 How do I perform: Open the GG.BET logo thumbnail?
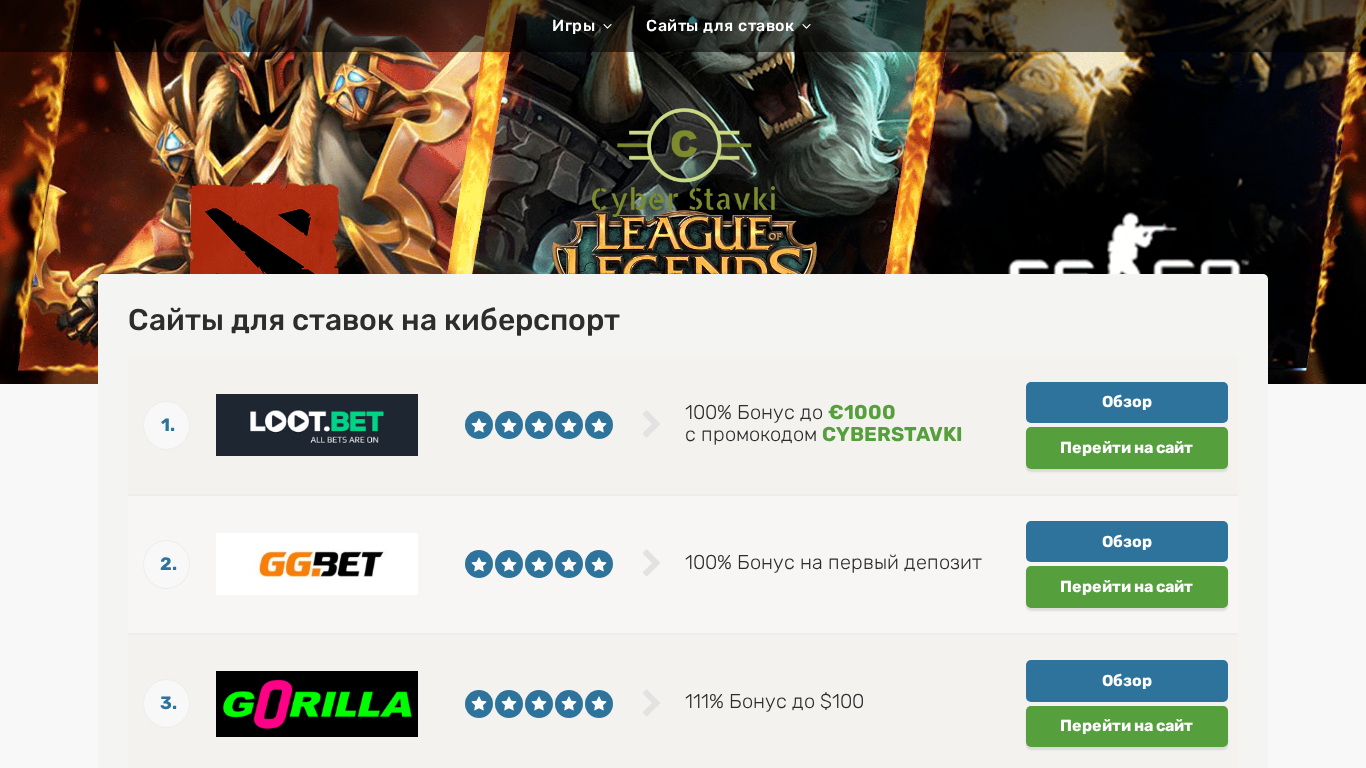click(317, 564)
